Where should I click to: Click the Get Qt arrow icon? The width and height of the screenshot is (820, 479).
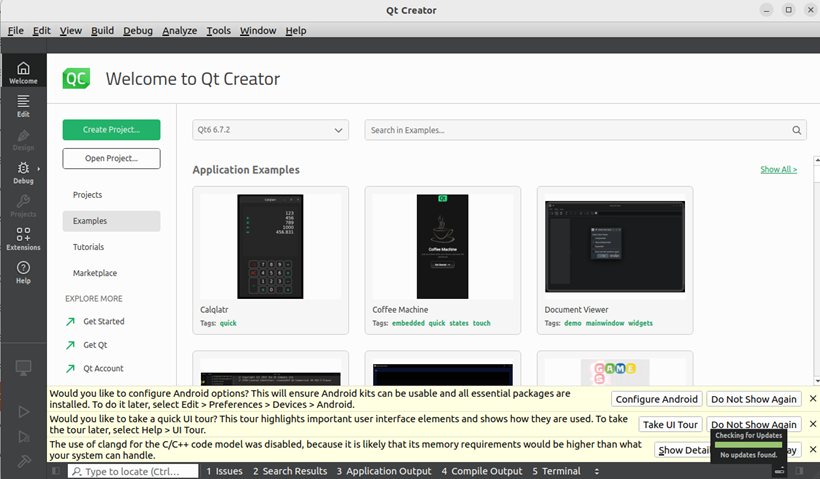tap(70, 345)
